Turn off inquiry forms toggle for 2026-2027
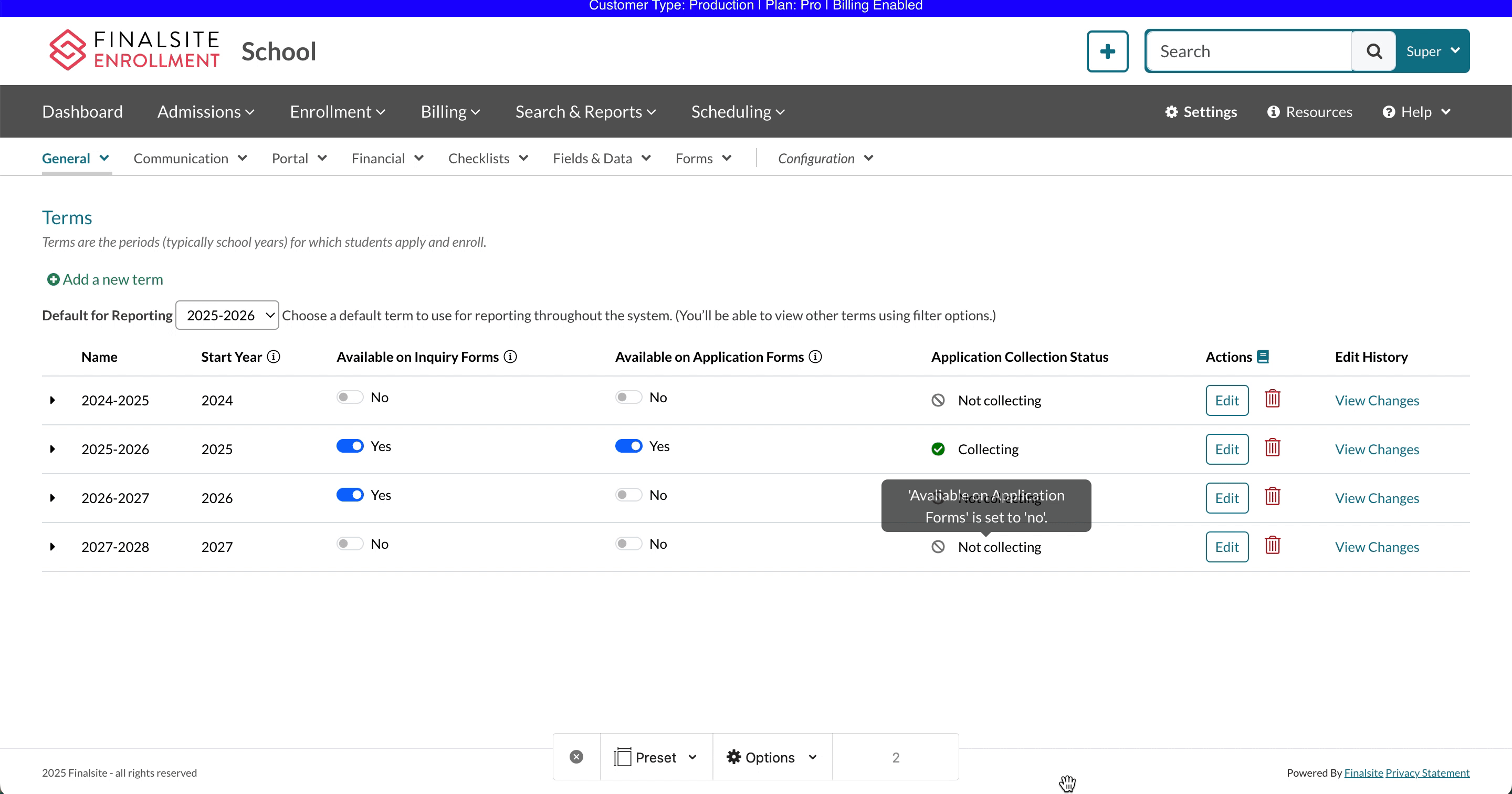The height and width of the screenshot is (794, 1512). [349, 495]
